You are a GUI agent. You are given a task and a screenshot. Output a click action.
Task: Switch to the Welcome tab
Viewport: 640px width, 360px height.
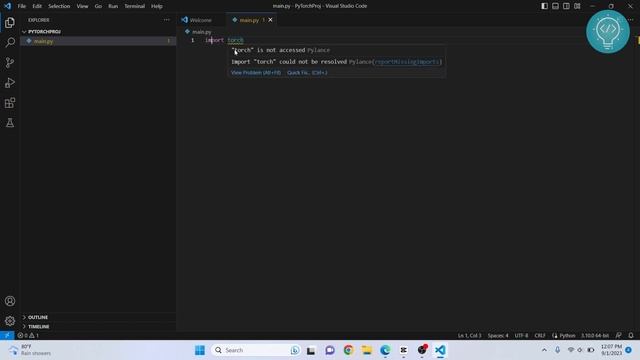(x=201, y=20)
